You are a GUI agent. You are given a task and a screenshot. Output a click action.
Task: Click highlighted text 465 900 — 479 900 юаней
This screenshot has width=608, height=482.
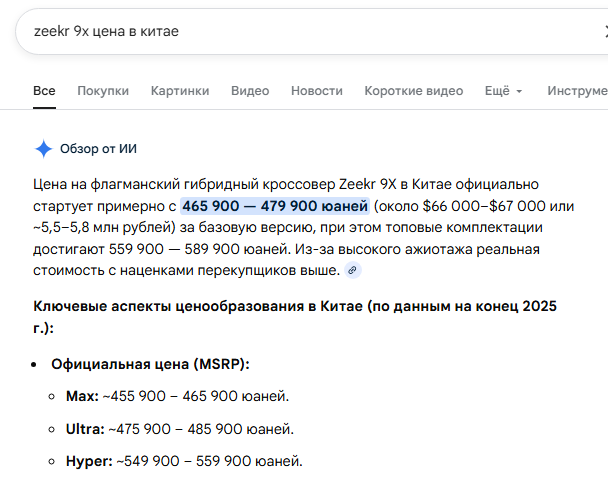click(x=275, y=206)
